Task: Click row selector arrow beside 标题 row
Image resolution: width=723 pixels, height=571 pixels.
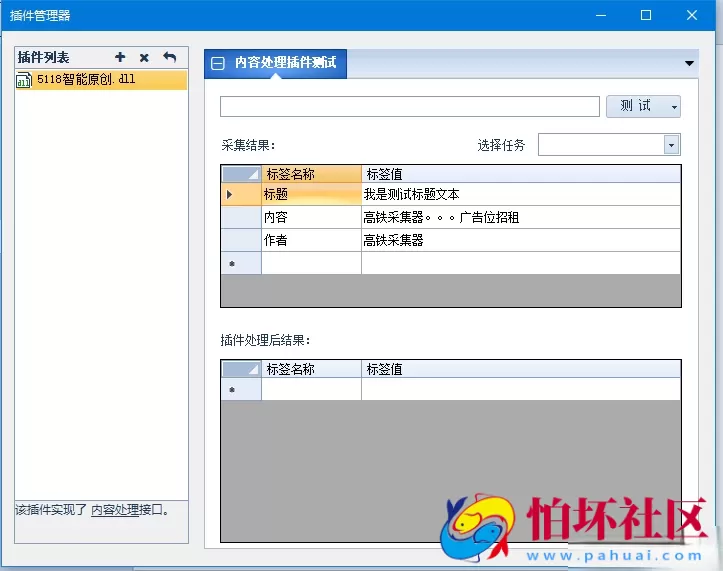Action: click(231, 194)
